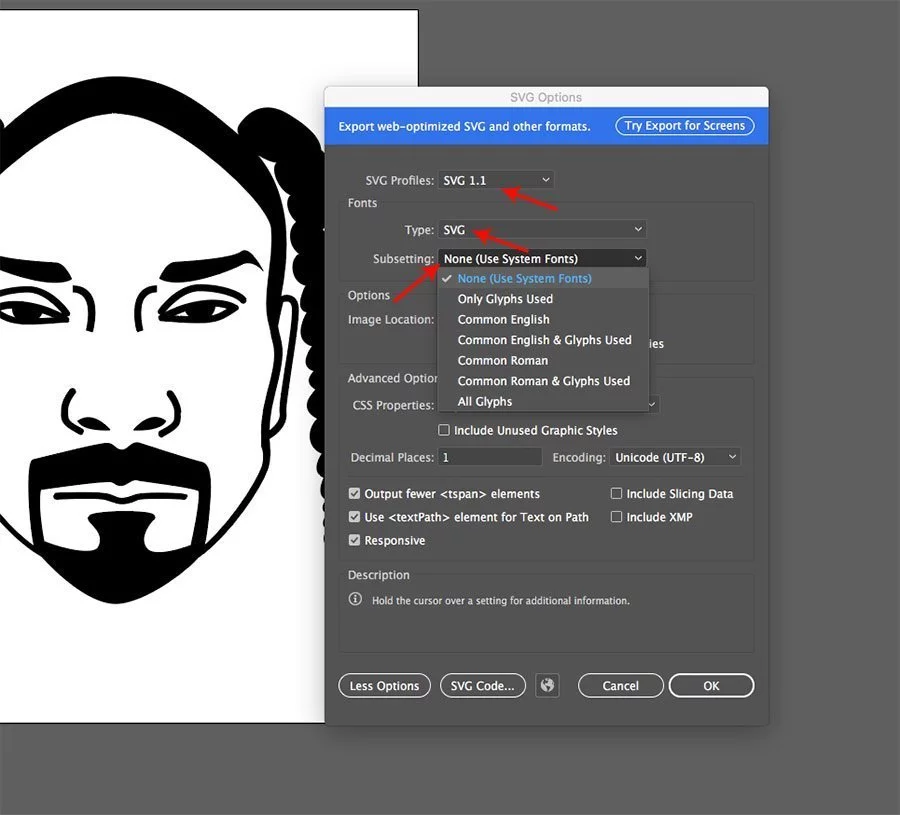The width and height of the screenshot is (900, 815).
Task: Open the font Type dropdown
Action: point(542,230)
